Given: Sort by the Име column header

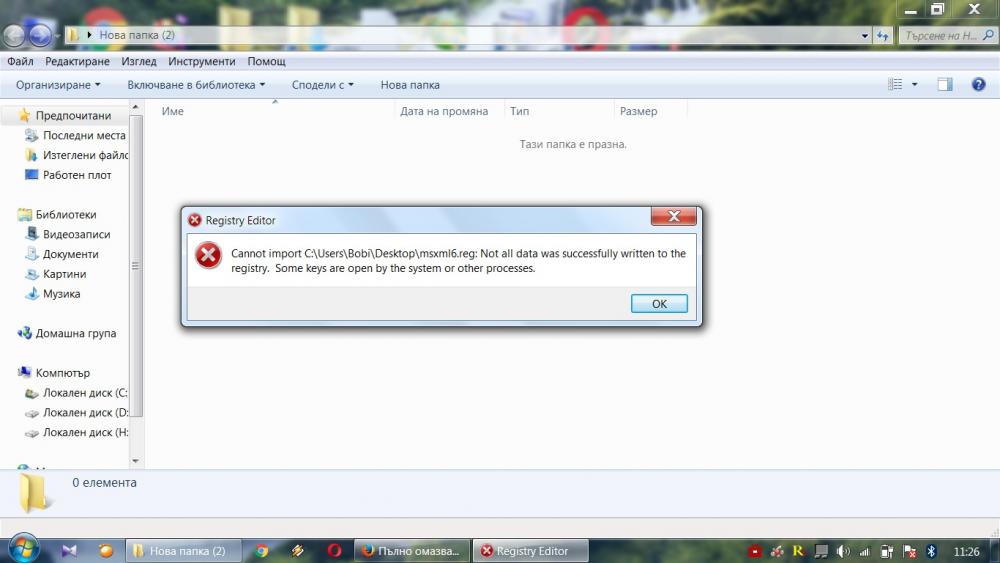Looking at the screenshot, I should 172,111.
